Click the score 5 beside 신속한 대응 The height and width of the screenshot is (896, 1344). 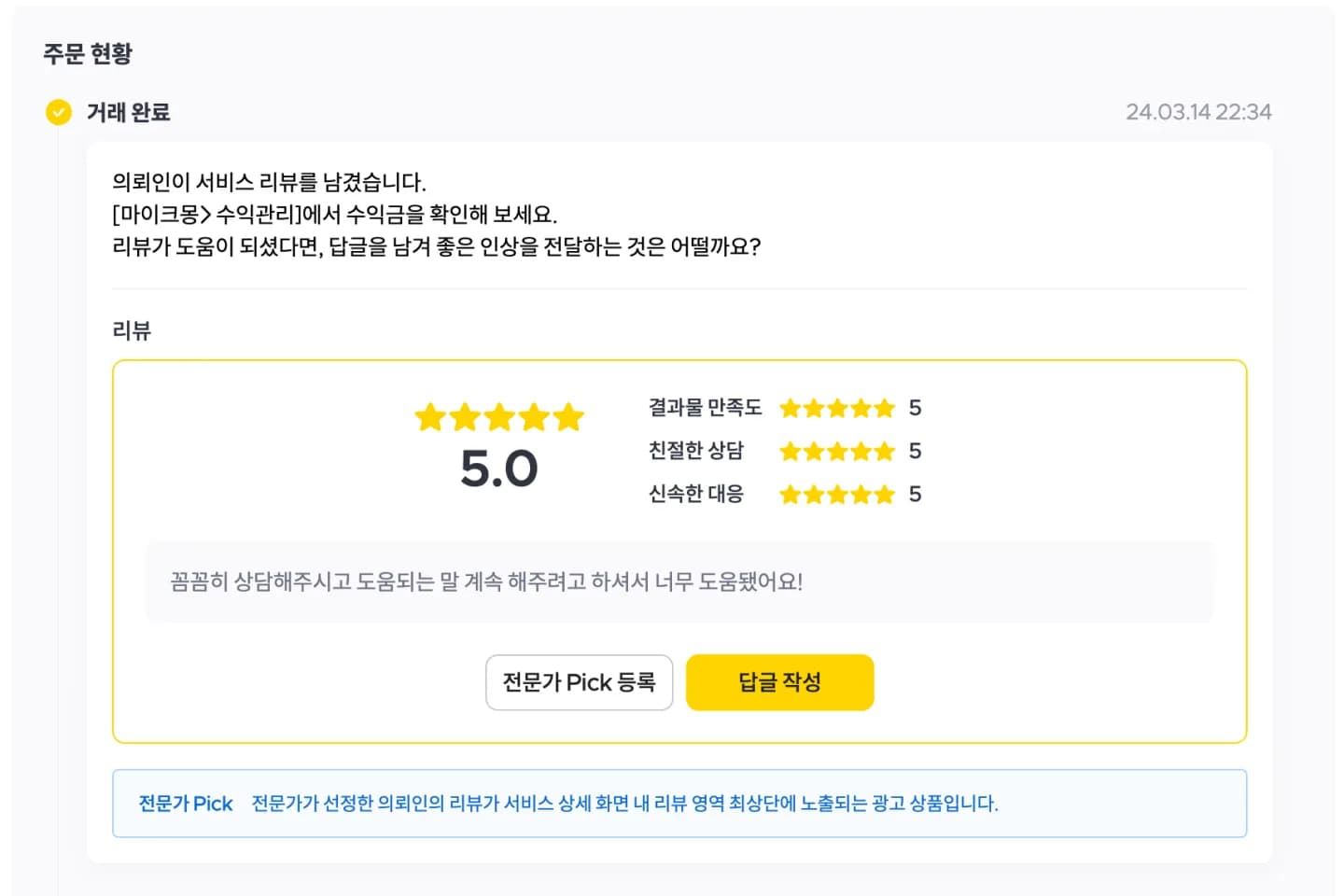click(x=915, y=495)
